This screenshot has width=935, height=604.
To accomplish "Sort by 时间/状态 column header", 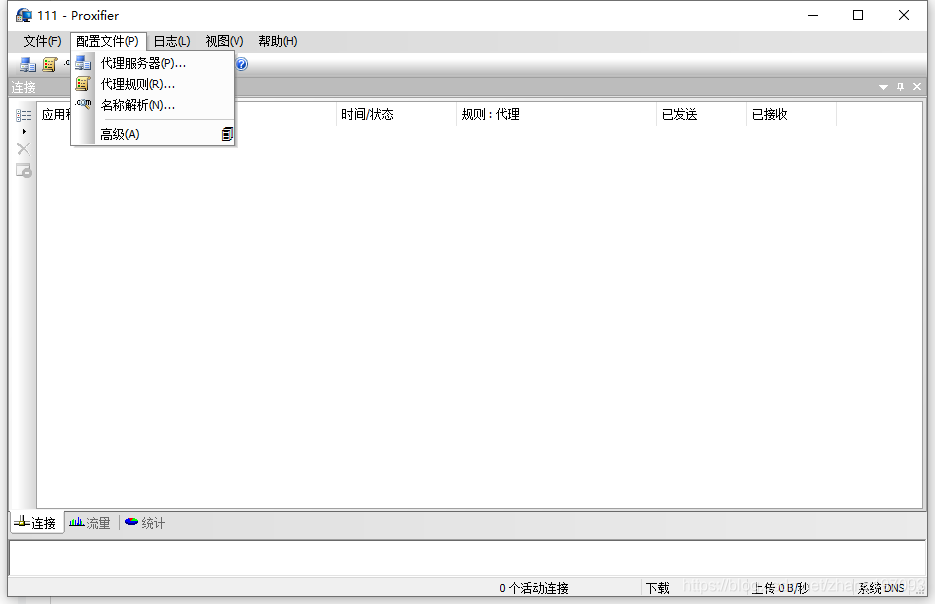I will pyautogui.click(x=396, y=114).
